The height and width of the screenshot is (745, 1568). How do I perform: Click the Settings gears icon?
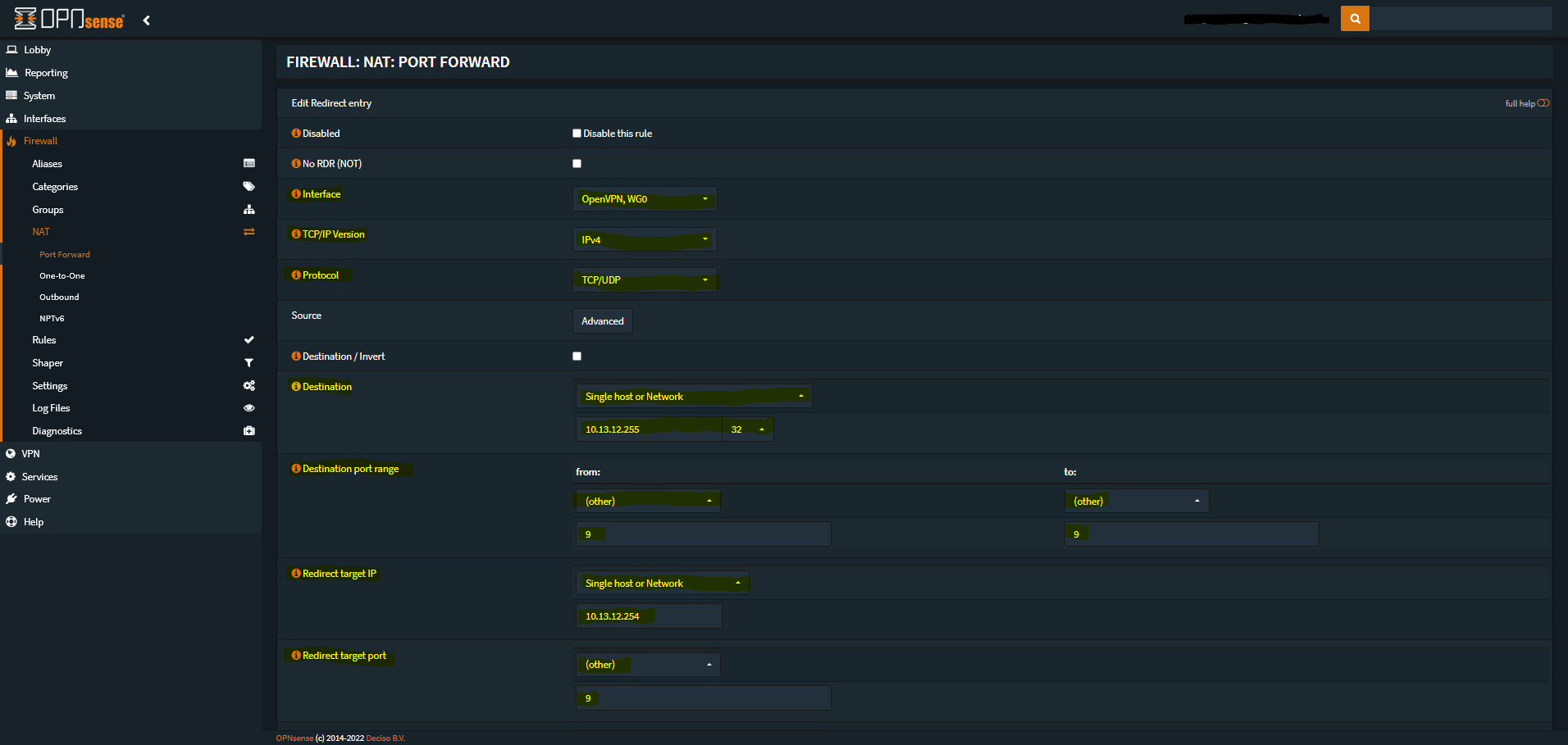click(249, 386)
